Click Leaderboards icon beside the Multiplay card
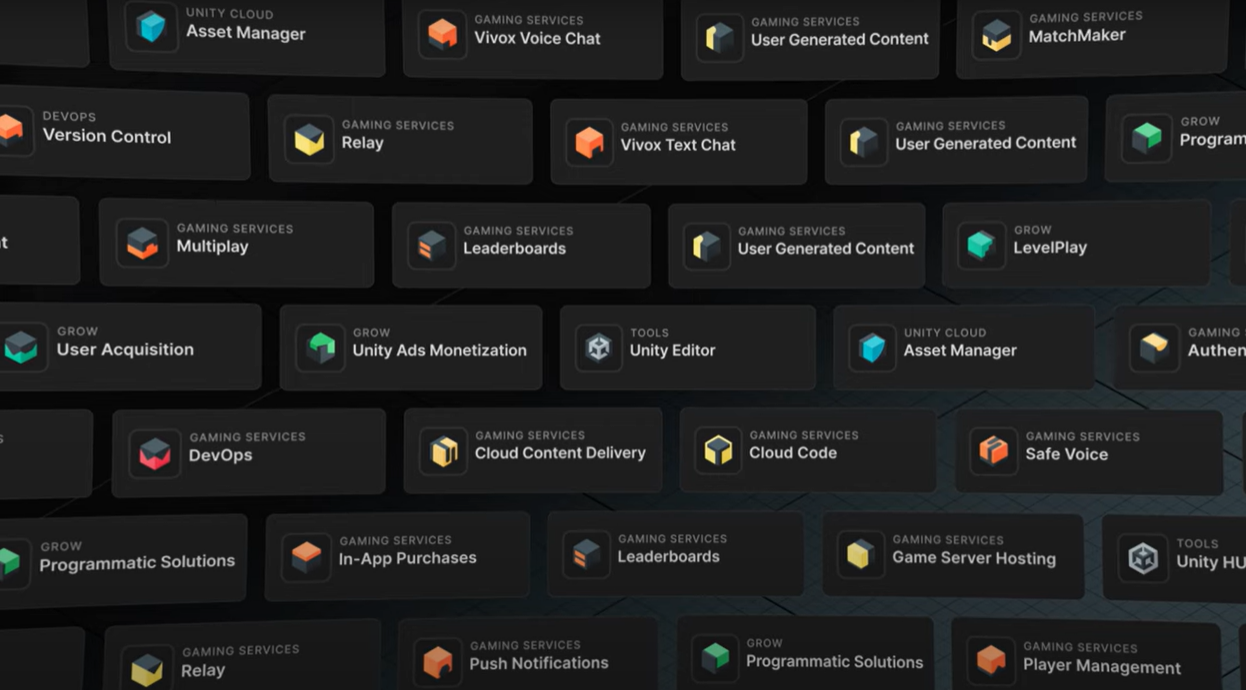The width and height of the screenshot is (1246, 690). click(x=431, y=245)
